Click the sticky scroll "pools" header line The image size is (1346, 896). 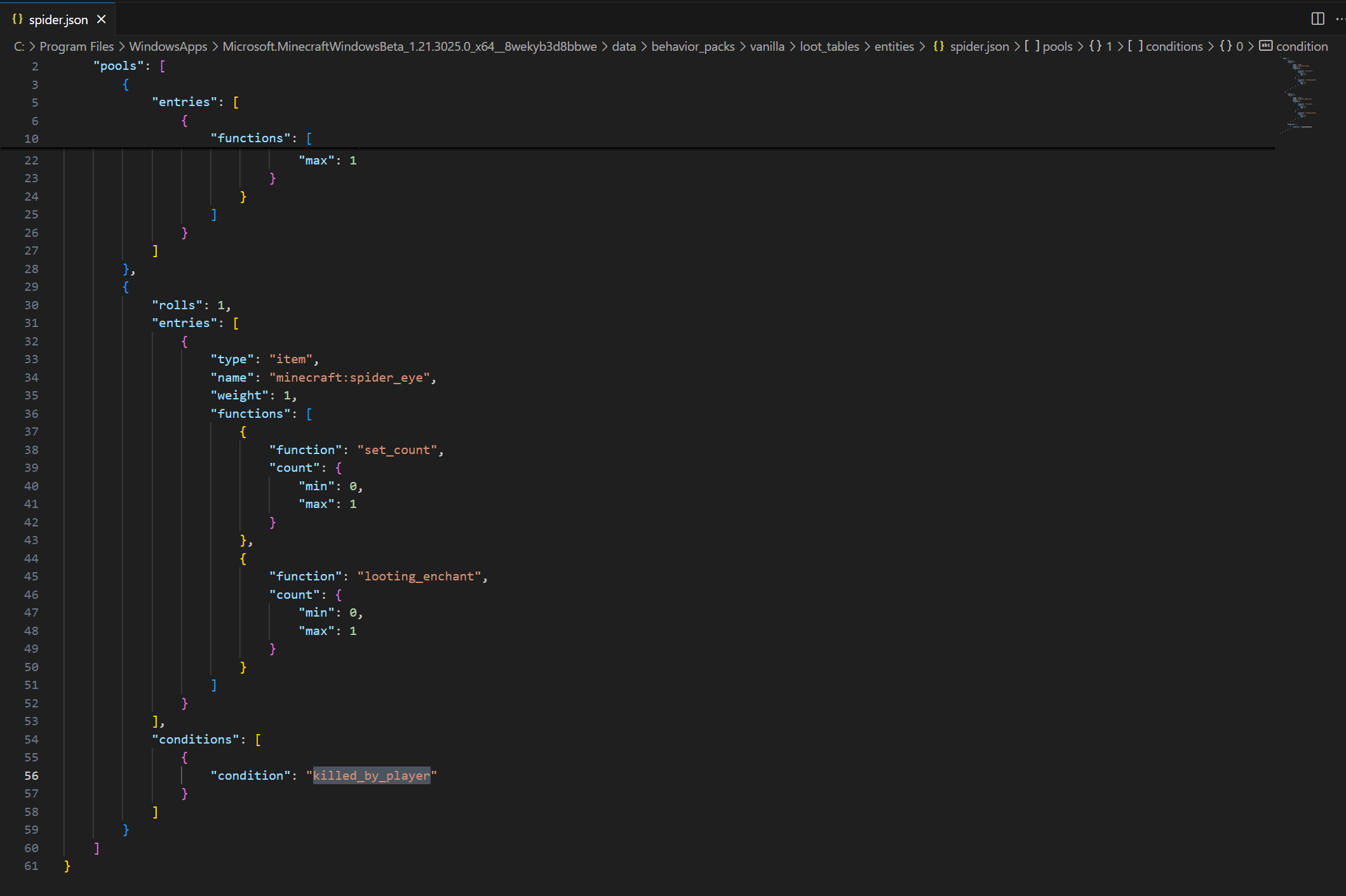pyautogui.click(x=118, y=66)
